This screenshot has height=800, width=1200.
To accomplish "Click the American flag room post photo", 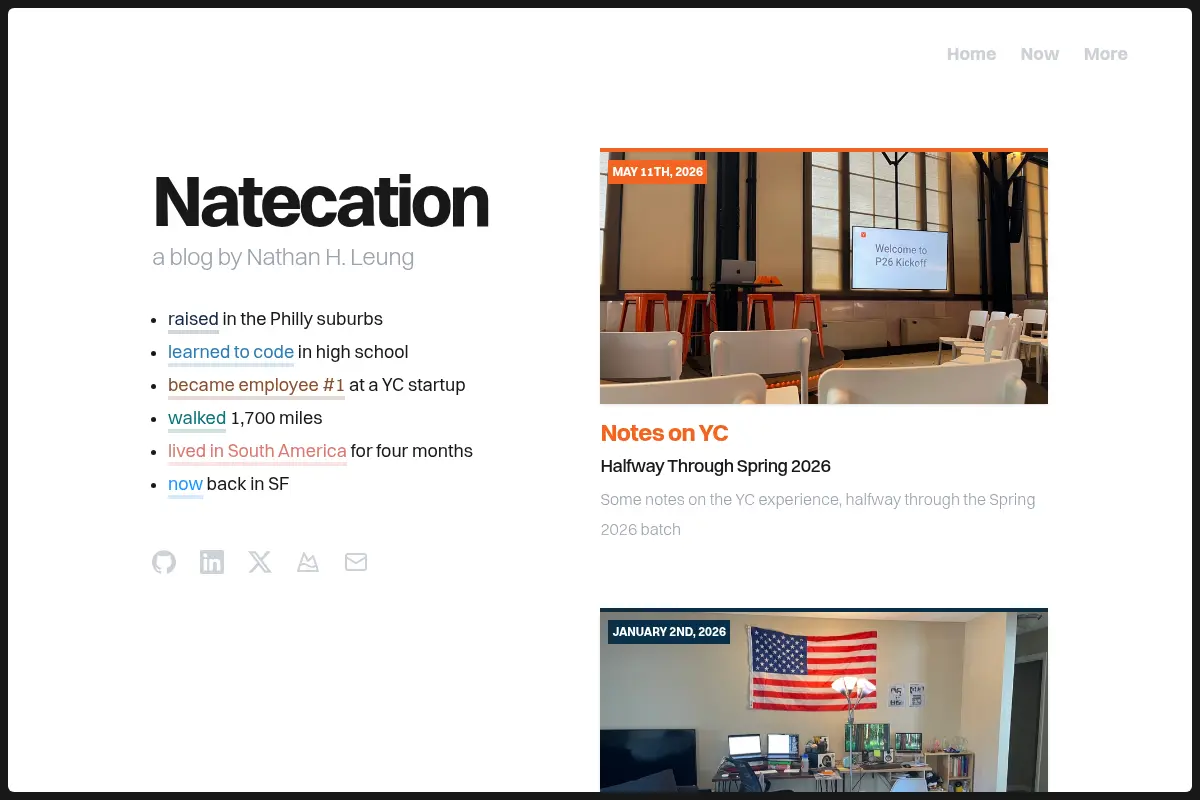I will coord(824,702).
